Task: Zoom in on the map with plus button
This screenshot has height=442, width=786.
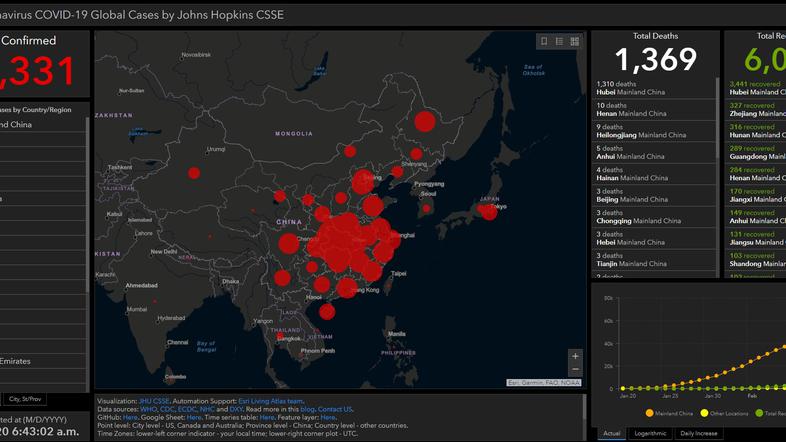Action: [574, 356]
